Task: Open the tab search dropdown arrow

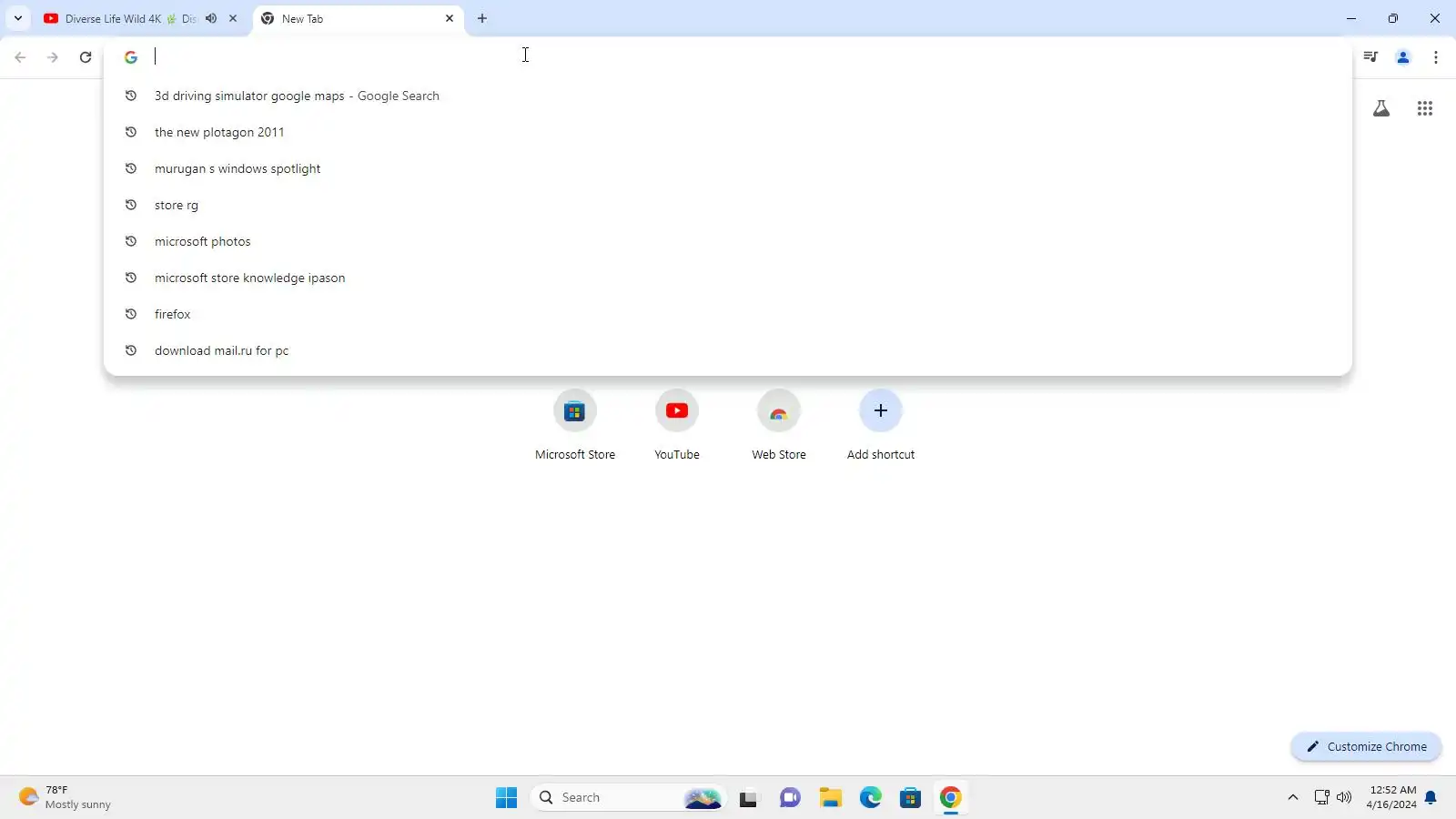Action: coord(18,18)
